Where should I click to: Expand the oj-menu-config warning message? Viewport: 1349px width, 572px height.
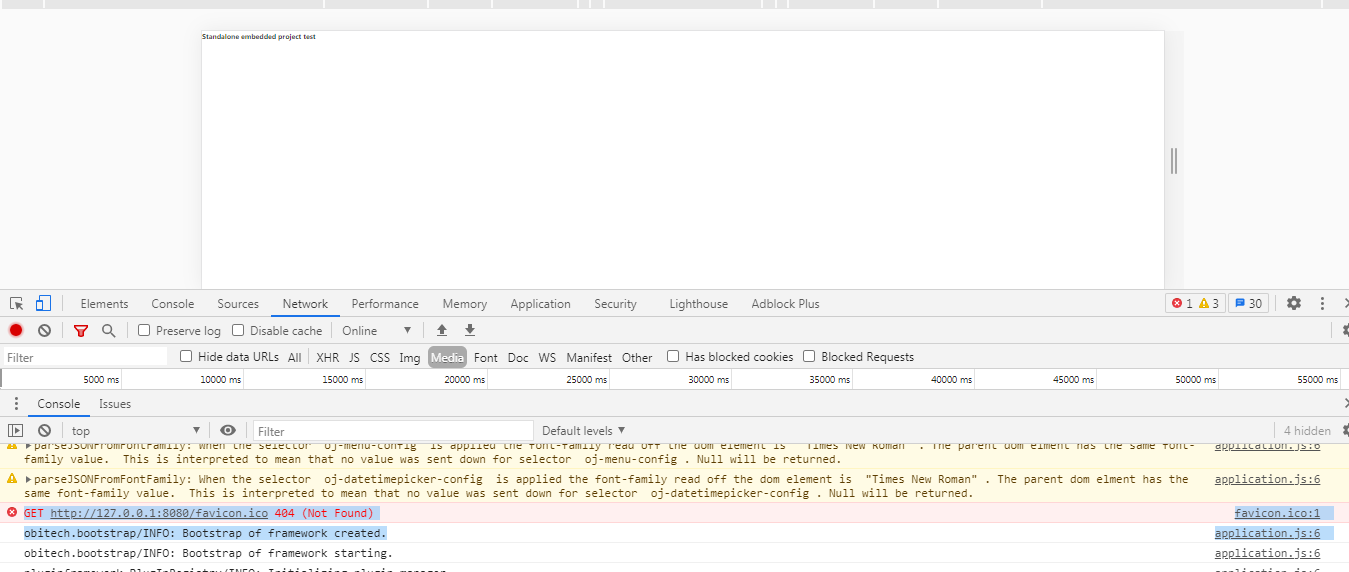pos(29,446)
